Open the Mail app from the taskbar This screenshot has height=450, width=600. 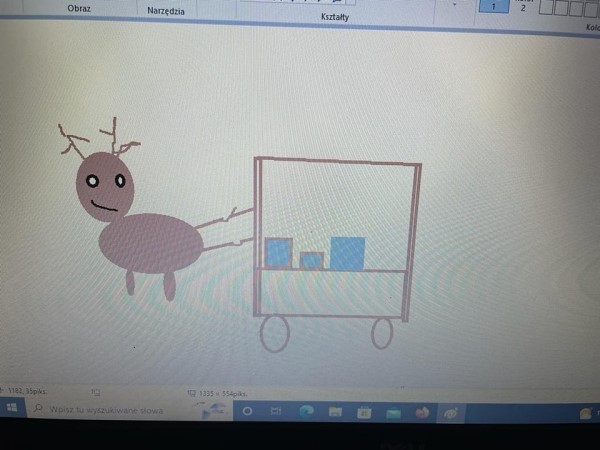click(x=393, y=413)
